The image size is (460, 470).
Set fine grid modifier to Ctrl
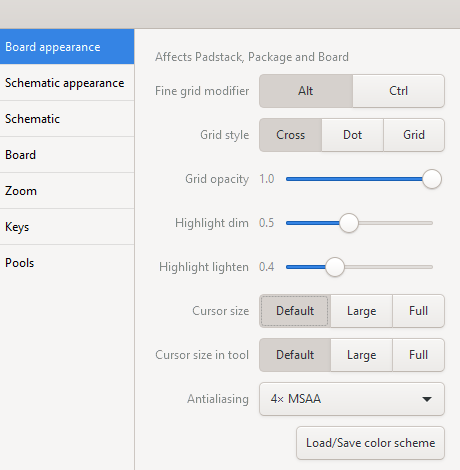coord(398,91)
